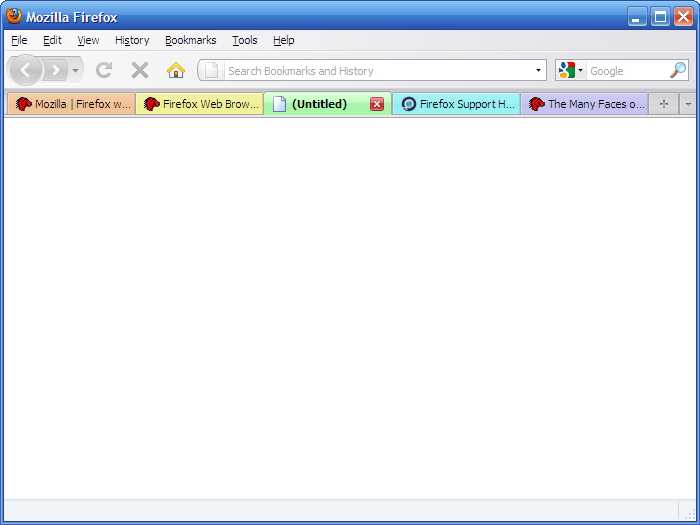The height and width of the screenshot is (525, 700).
Task: Open the recent pages history dropdown arrow
Action: click(x=75, y=70)
